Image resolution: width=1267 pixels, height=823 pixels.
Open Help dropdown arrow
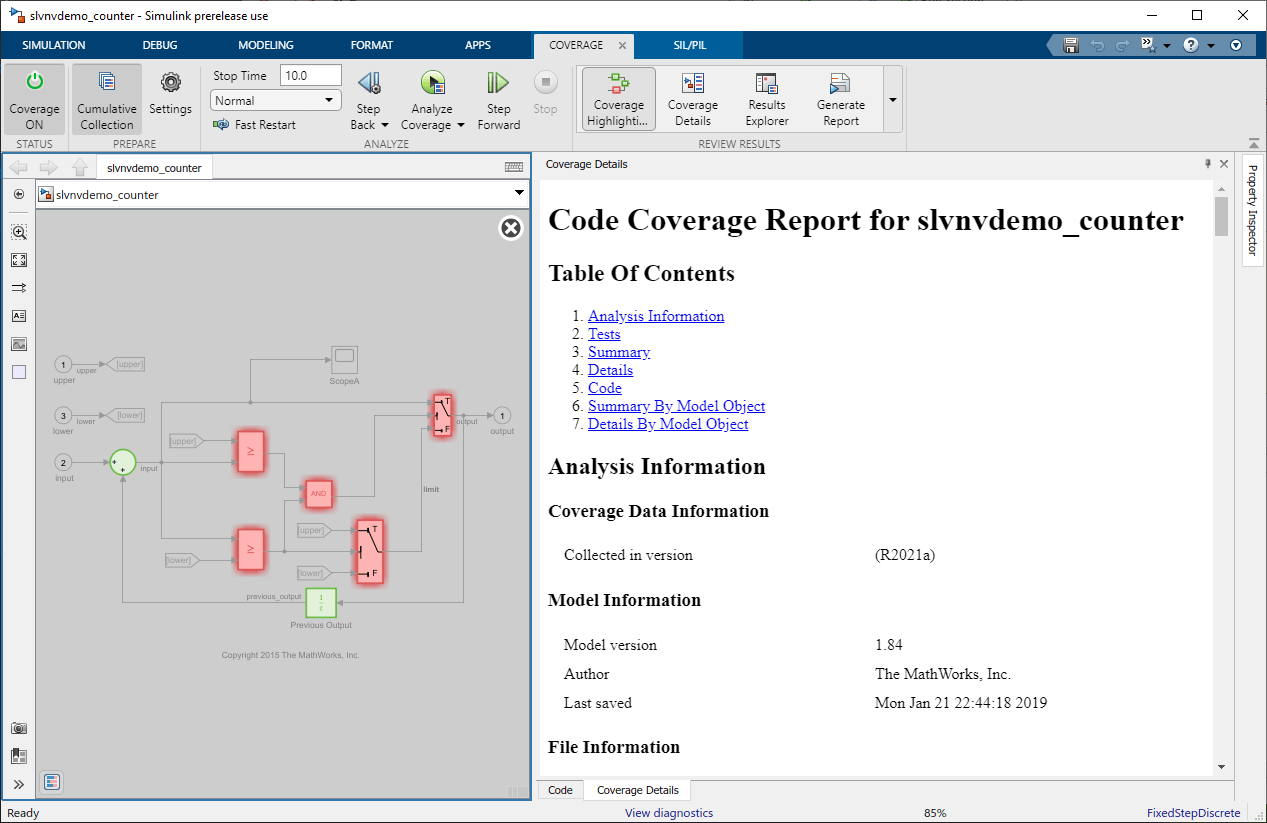1210,46
